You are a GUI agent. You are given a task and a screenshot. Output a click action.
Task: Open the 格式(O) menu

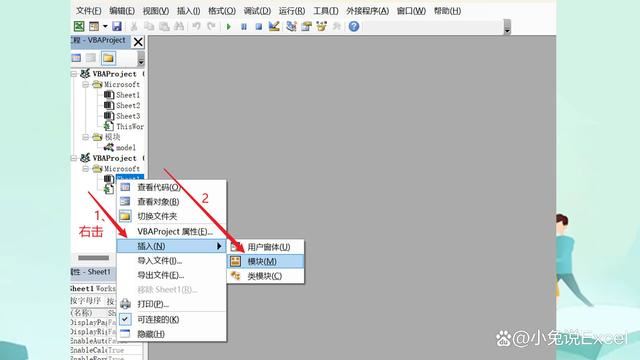[222, 11]
